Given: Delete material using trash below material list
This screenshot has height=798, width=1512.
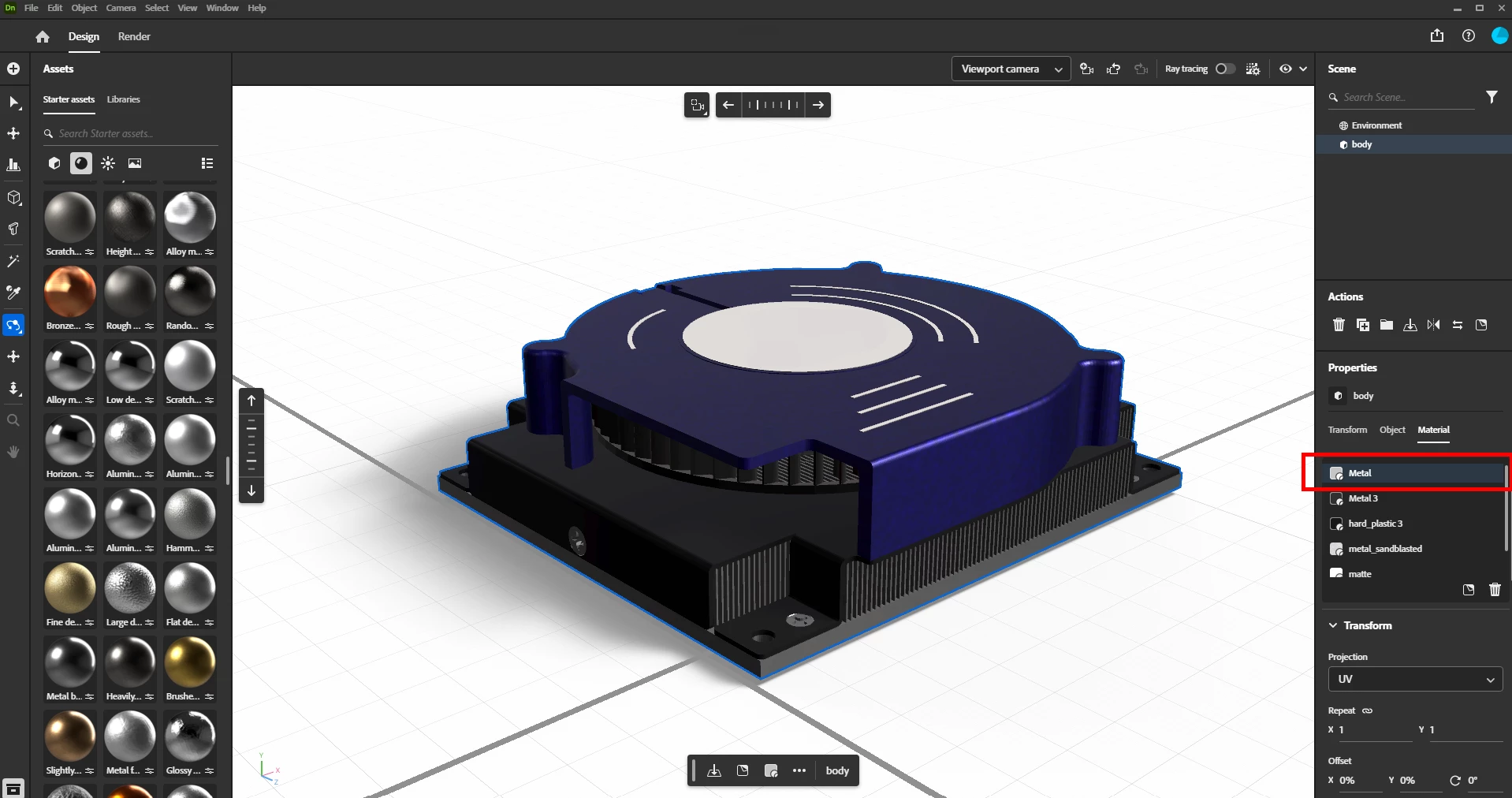Looking at the screenshot, I should 1495,590.
